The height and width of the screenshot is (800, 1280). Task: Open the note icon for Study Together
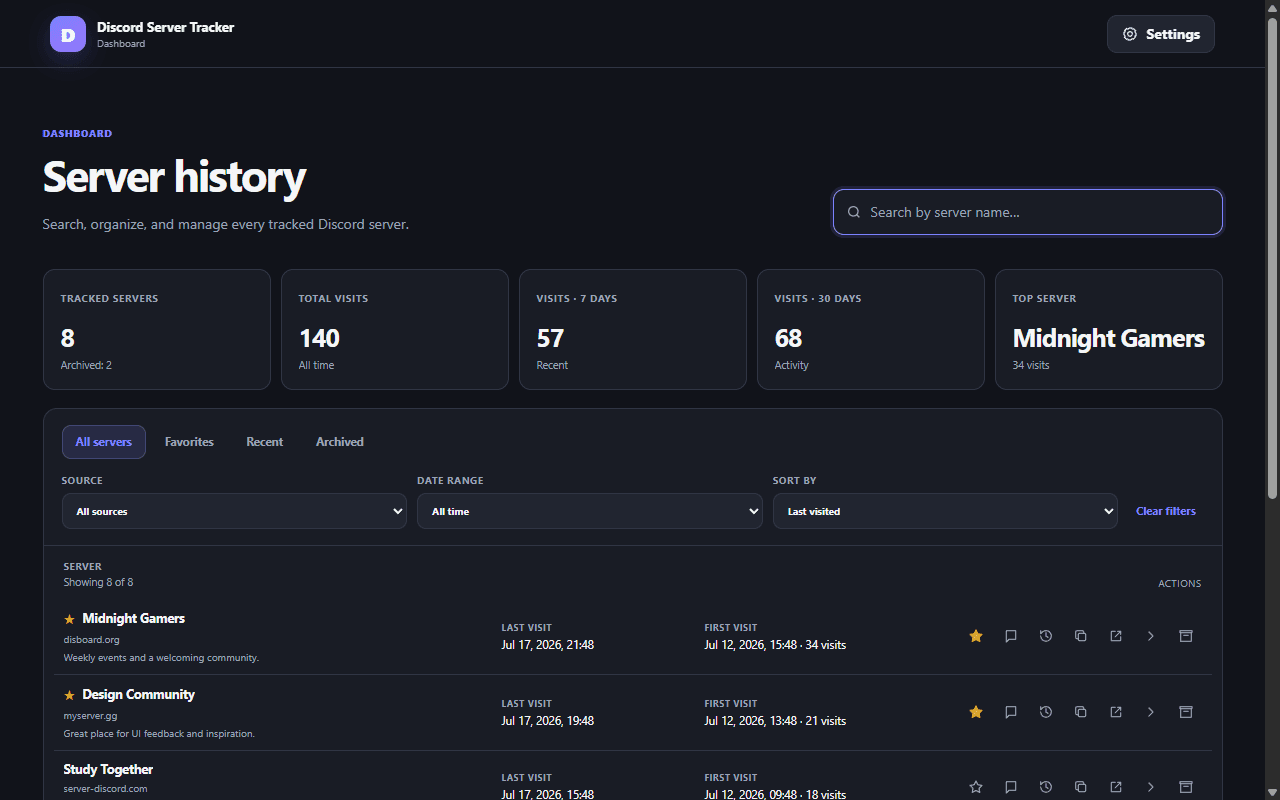1011,787
